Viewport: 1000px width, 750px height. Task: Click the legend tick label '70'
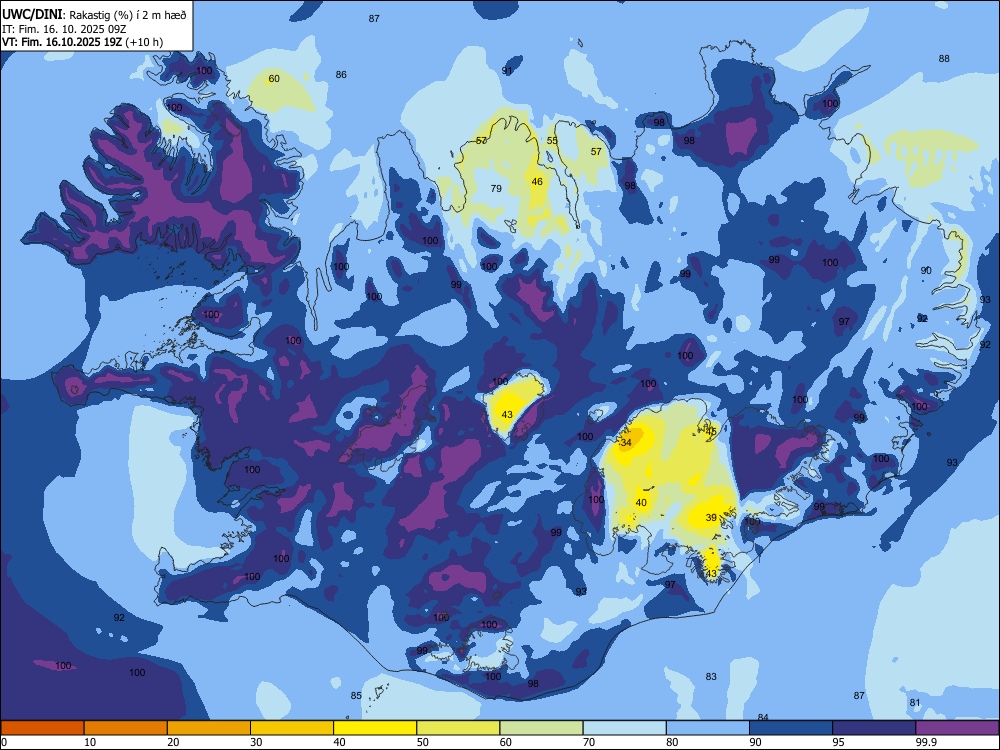click(589, 742)
